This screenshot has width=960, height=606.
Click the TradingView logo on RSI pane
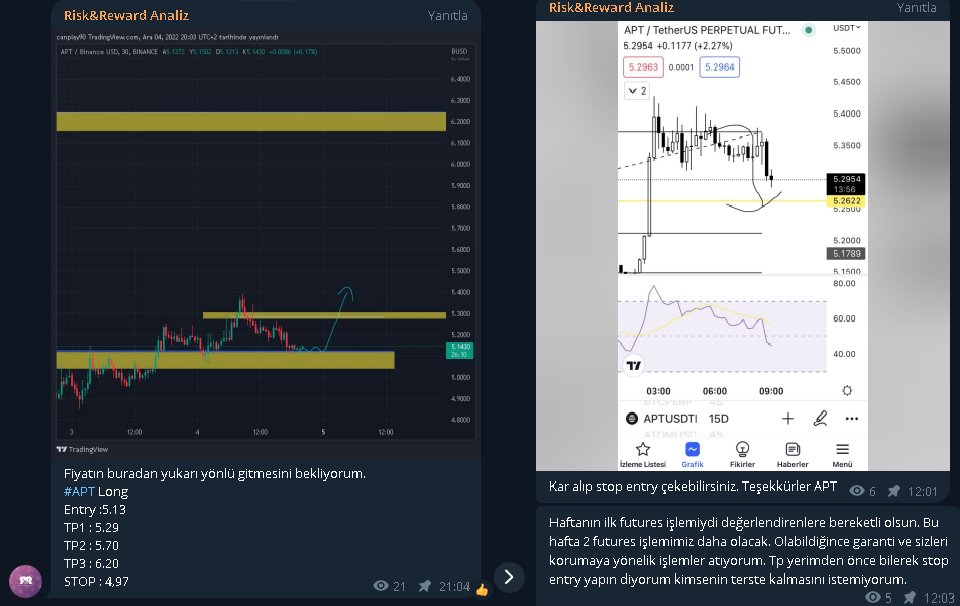coord(634,365)
